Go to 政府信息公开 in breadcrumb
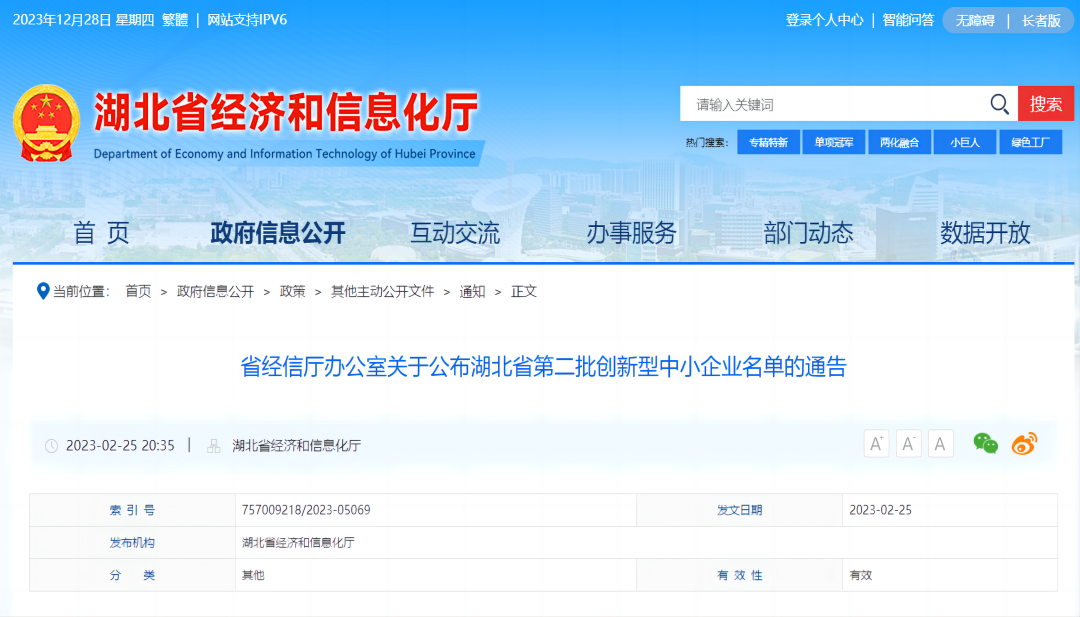 point(216,291)
